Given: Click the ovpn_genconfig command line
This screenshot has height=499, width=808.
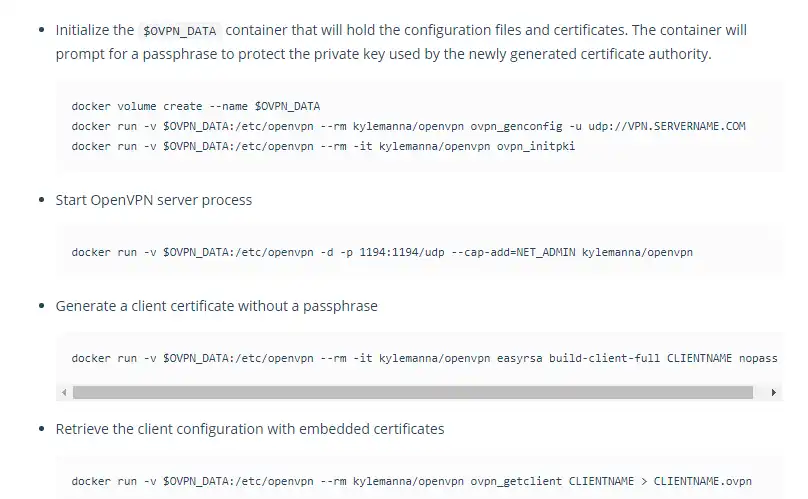Looking at the screenshot, I should pos(408,126).
